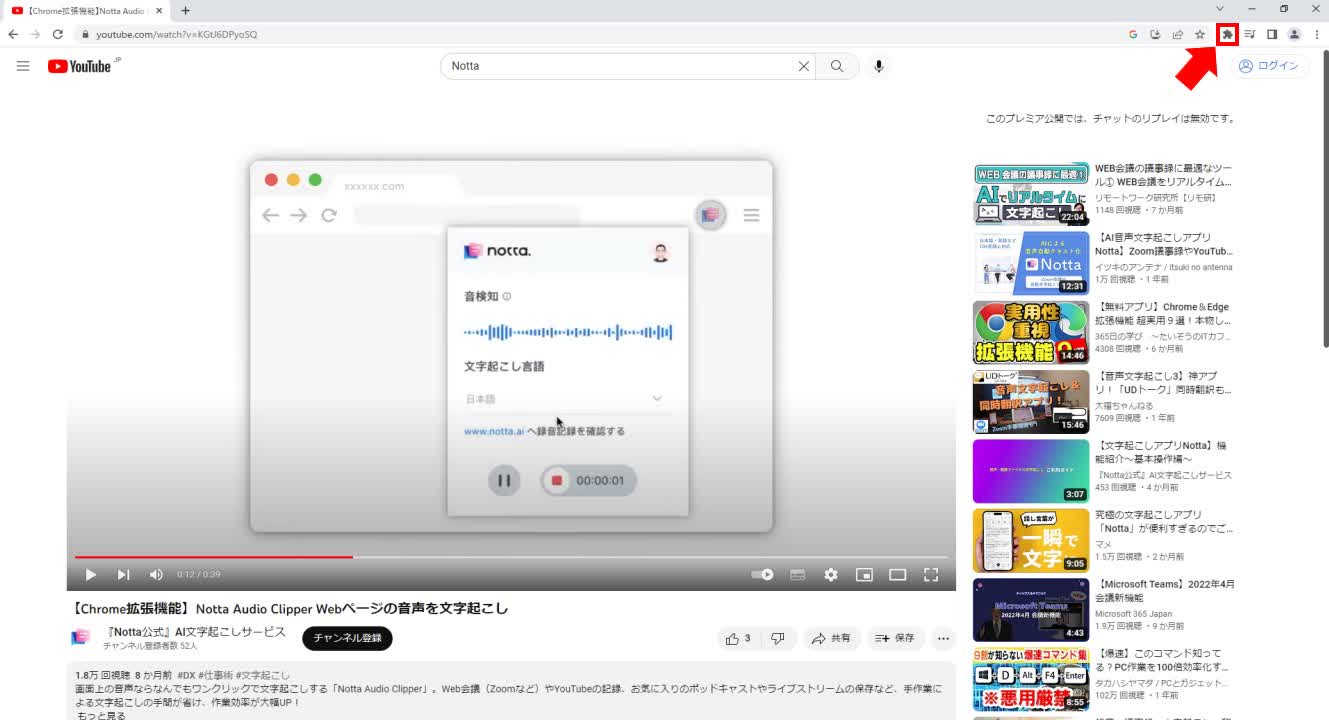Open Chrome tab search chevron
This screenshot has height=720, width=1329.
coord(1219,9)
